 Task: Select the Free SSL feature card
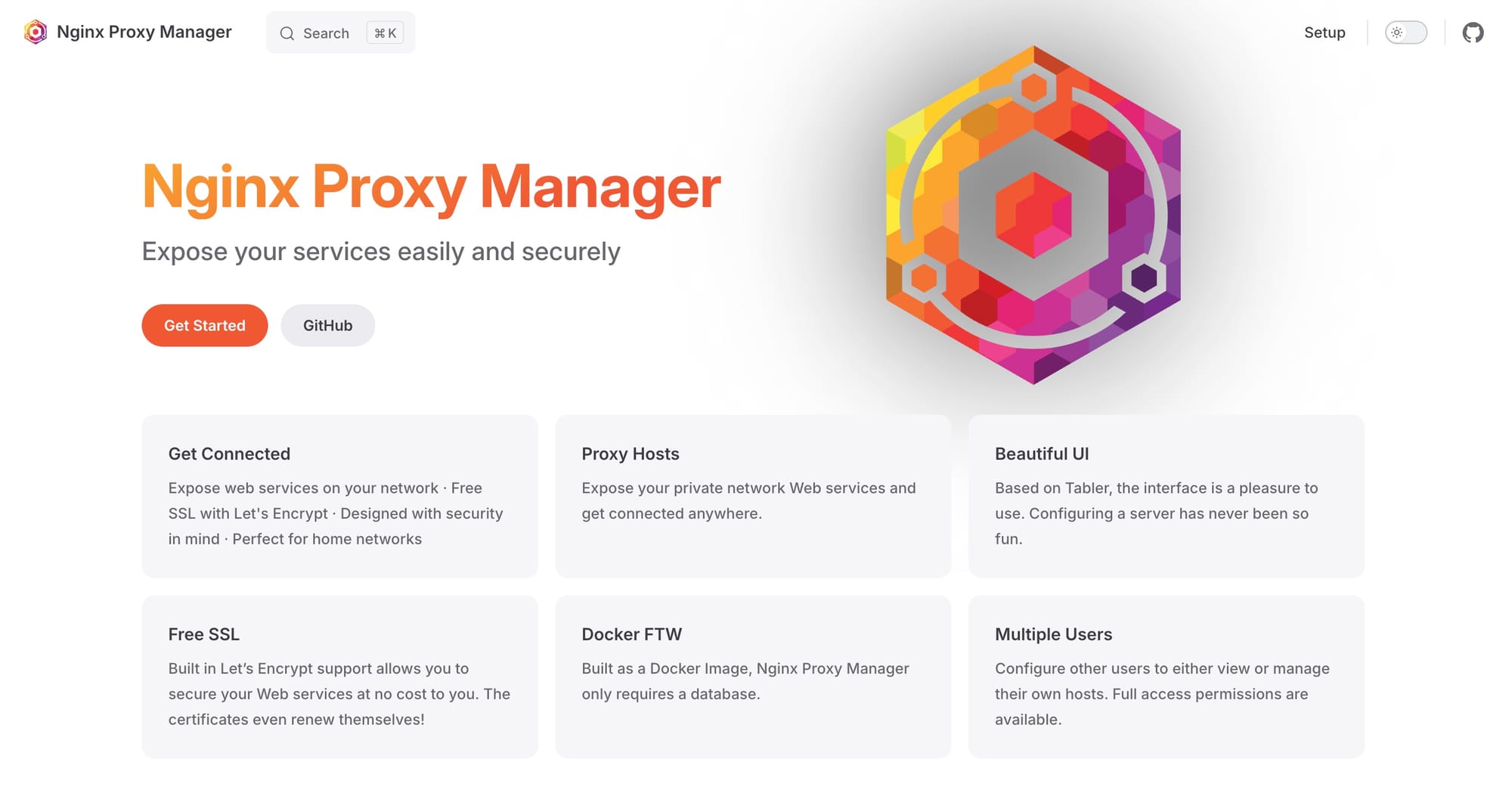pos(339,677)
